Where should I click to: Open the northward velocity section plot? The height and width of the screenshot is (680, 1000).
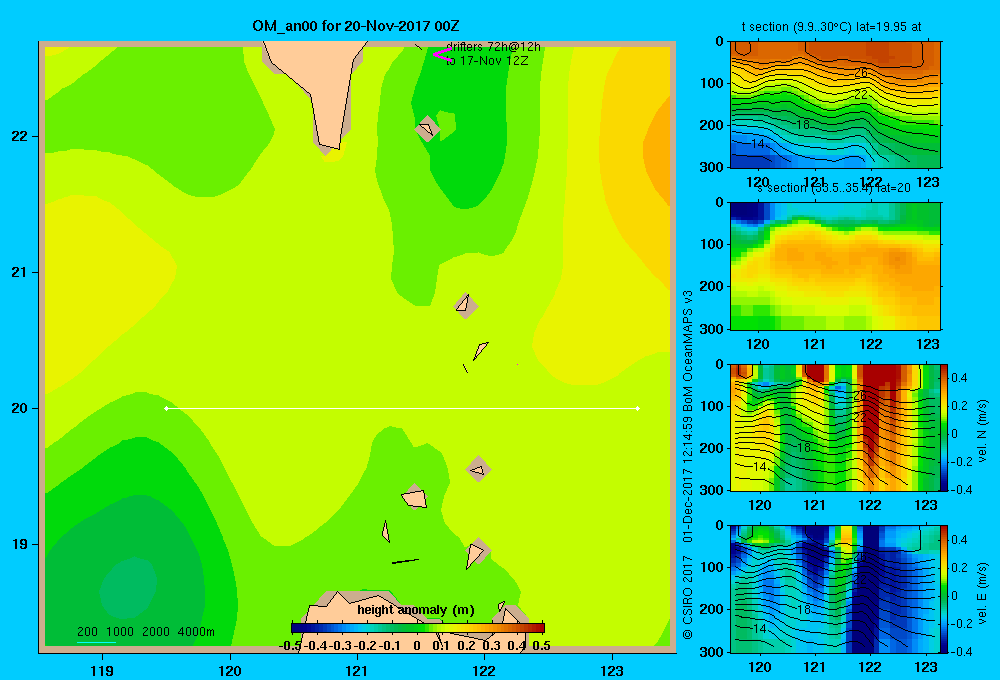tap(835, 427)
